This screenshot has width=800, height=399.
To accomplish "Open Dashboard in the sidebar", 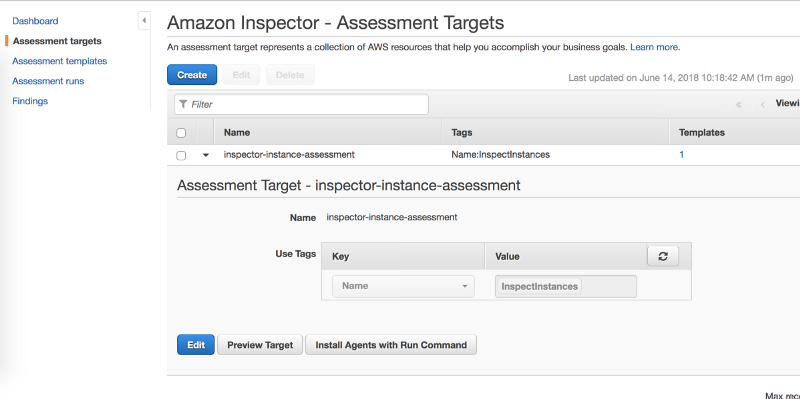I will (x=35, y=21).
